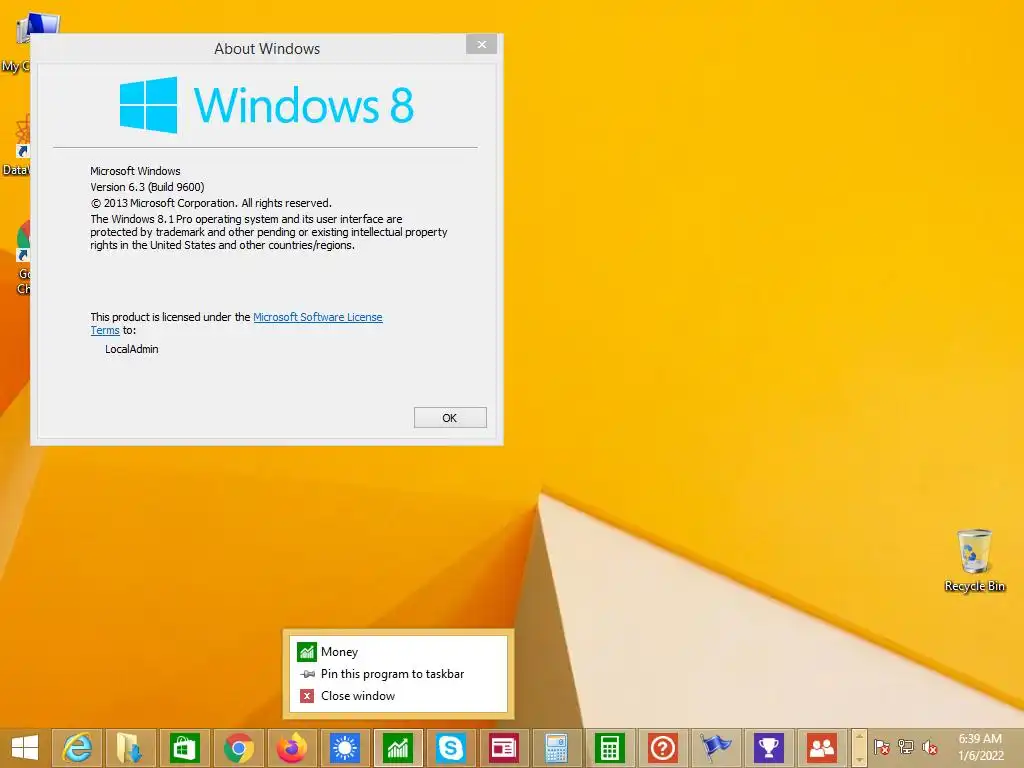Viewport: 1024px width, 768px height.
Task: Open Skype from the taskbar
Action: 451,748
